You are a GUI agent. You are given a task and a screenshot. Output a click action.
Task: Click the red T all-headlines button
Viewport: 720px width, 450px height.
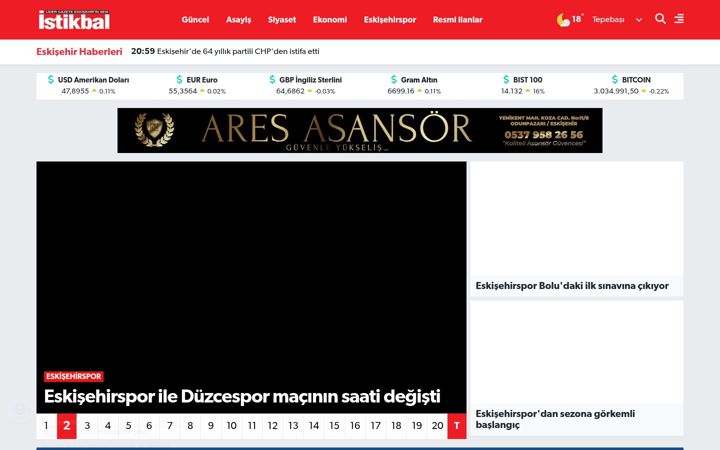tap(457, 426)
